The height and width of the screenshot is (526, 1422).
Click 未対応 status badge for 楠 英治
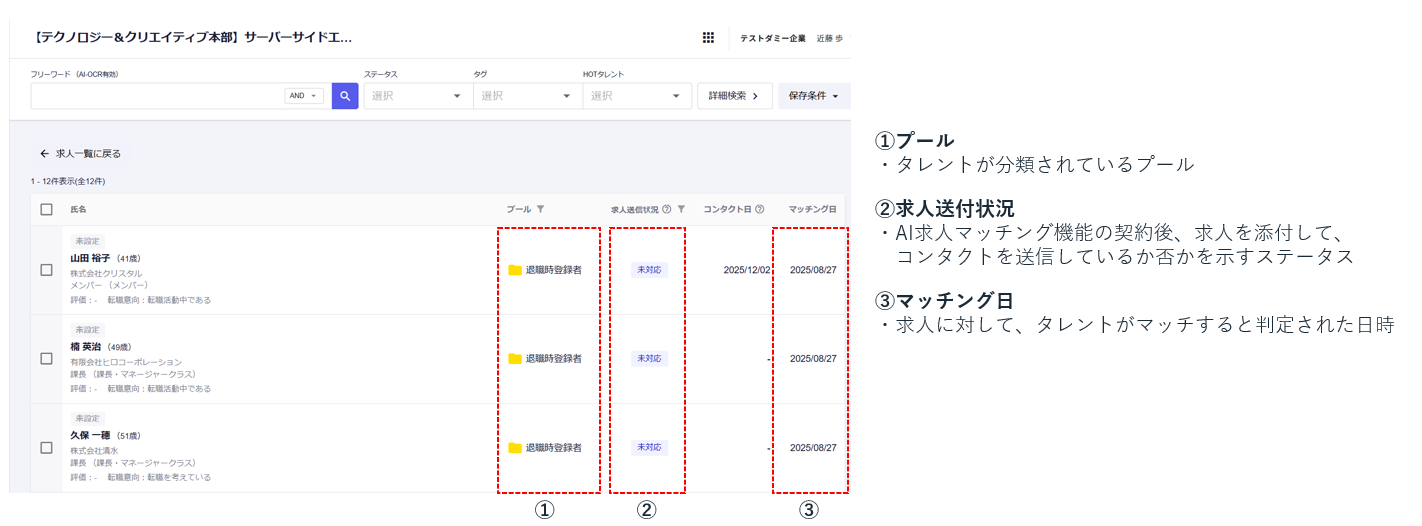(649, 358)
